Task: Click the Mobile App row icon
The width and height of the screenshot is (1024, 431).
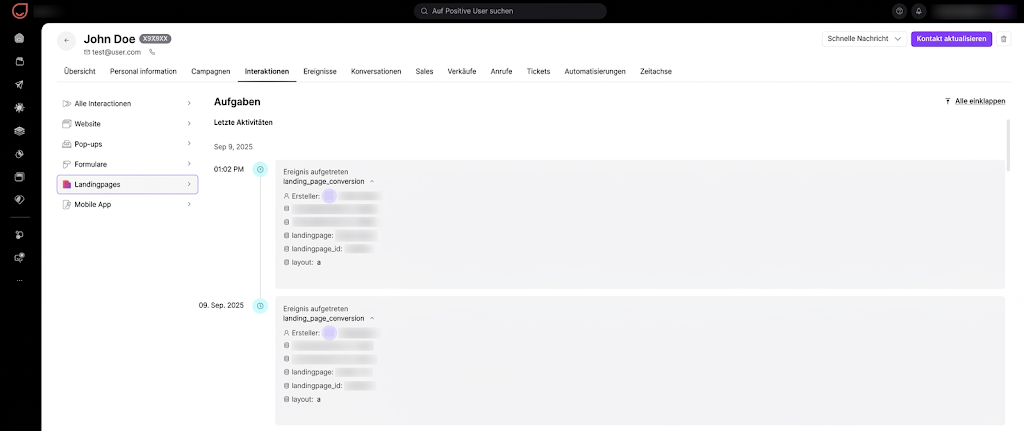Action: [67, 204]
